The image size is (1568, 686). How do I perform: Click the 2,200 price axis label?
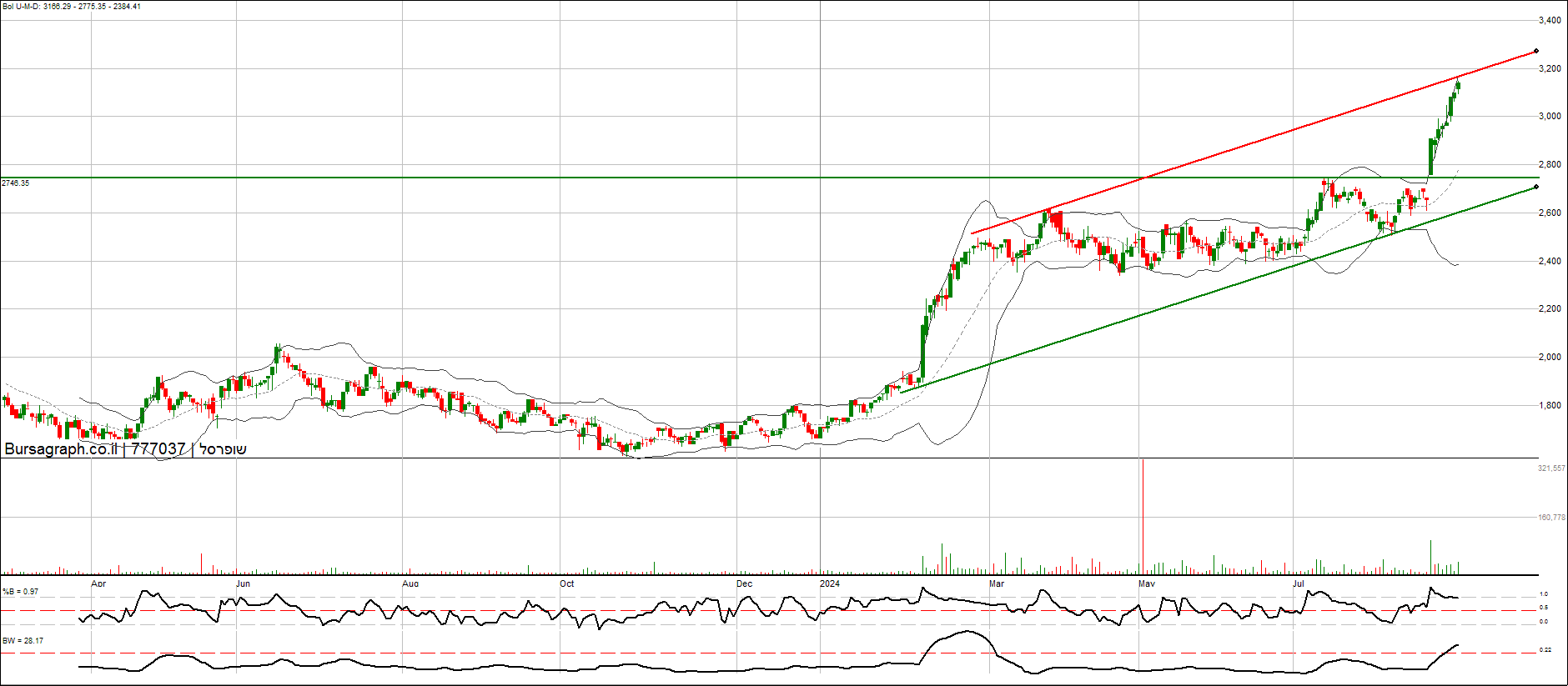tap(1550, 308)
